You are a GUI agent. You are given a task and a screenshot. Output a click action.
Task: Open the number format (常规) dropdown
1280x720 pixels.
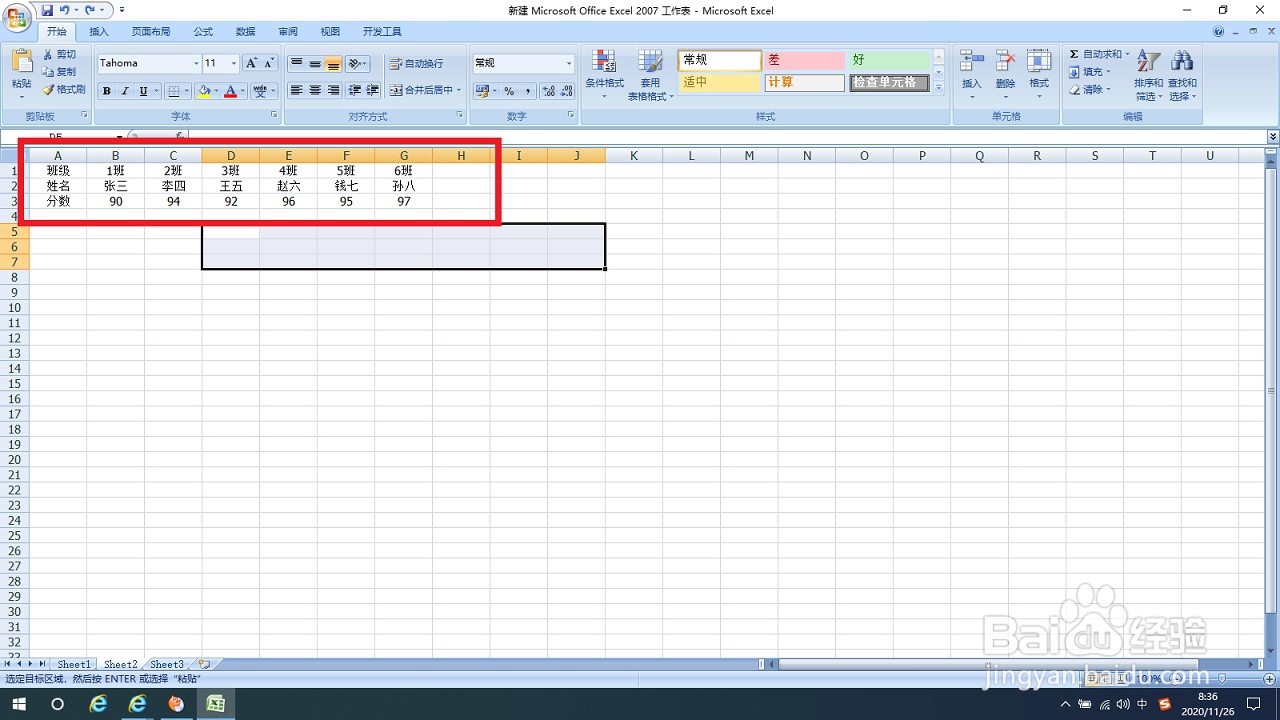pos(568,63)
